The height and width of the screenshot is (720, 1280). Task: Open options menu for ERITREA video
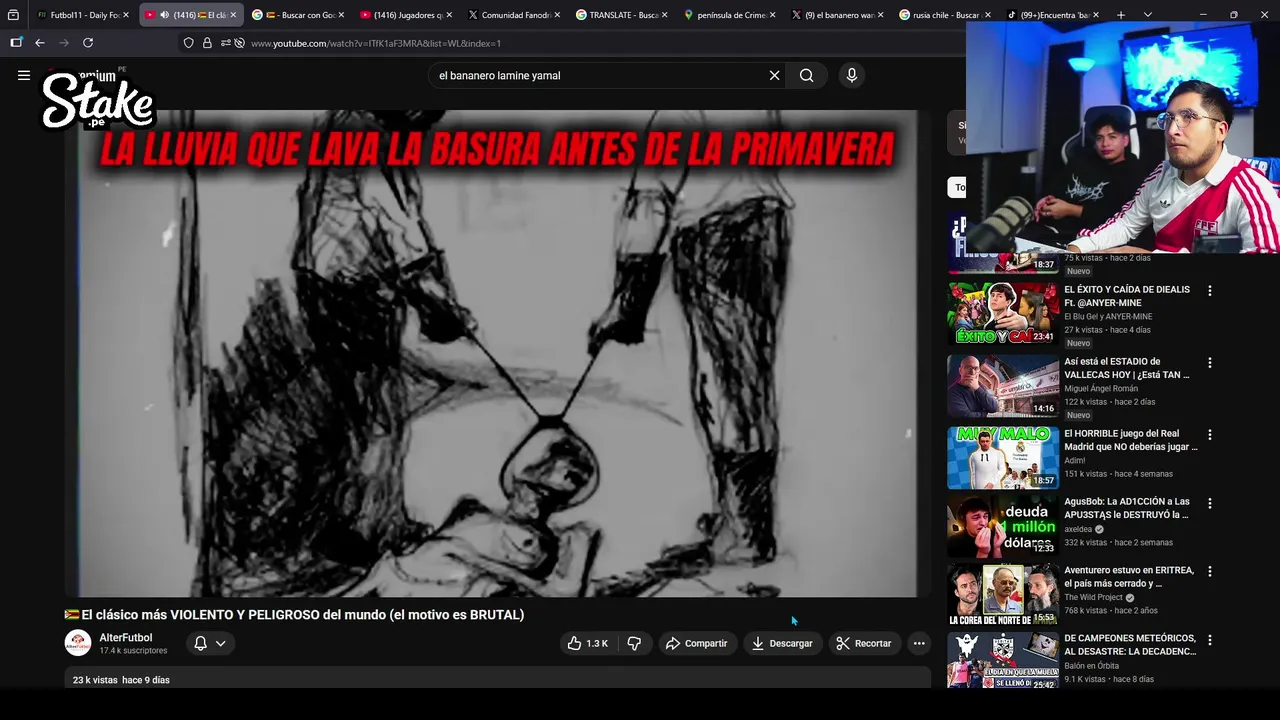(x=1209, y=571)
